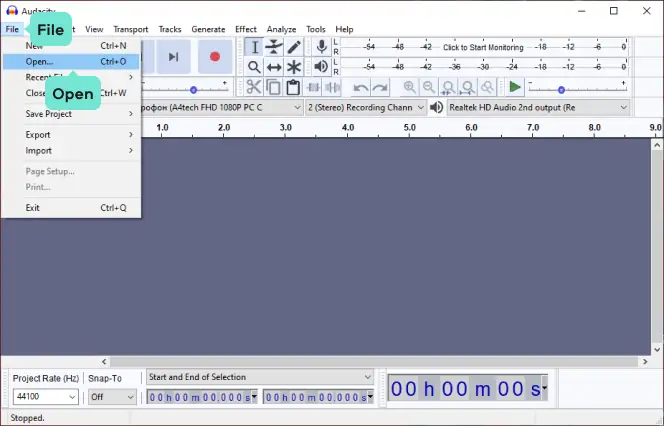664x426 pixels.
Task: Choose Open... in the File menu
Action: [x=71, y=61]
